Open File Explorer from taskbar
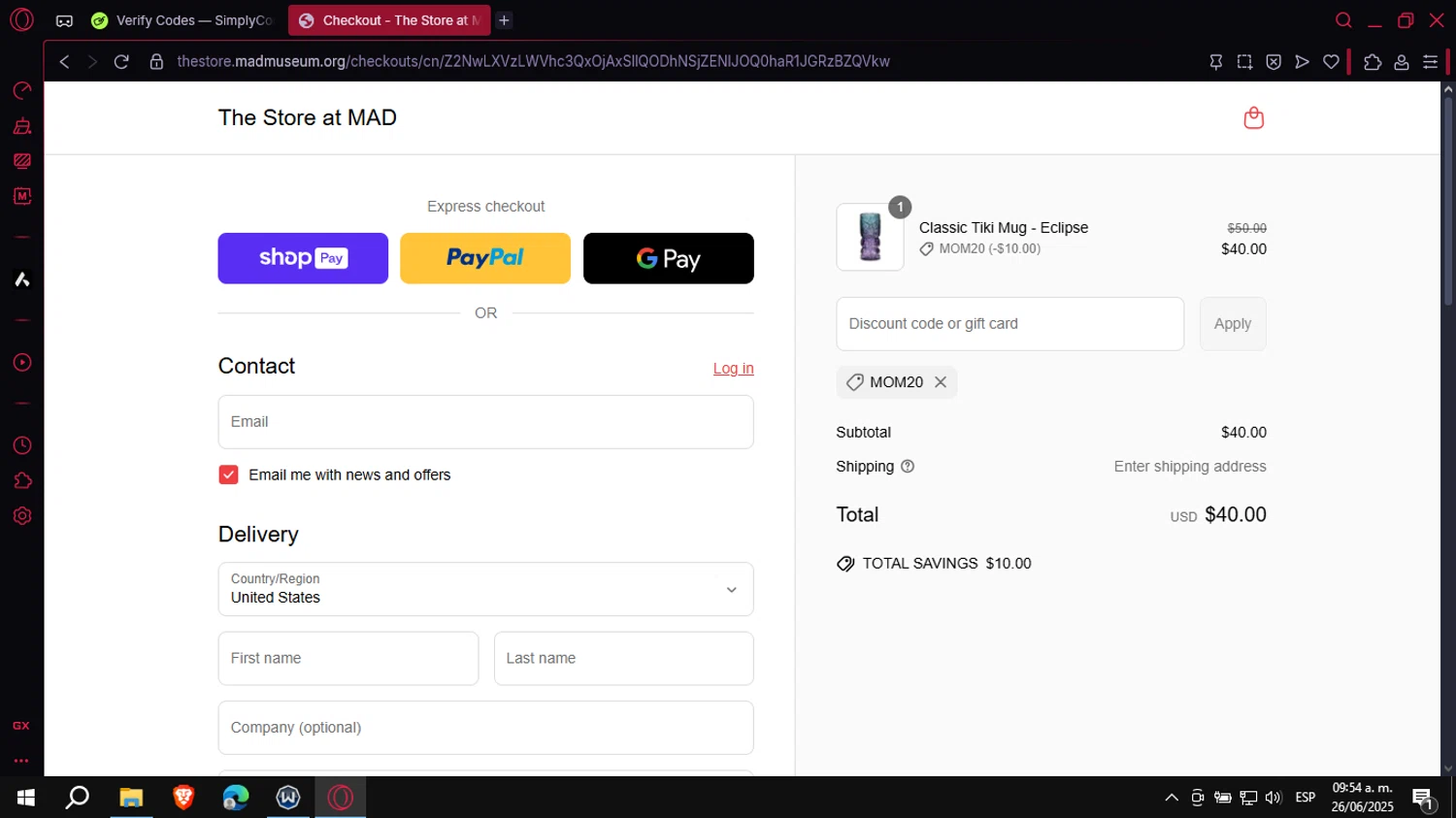This screenshot has width=1456, height=818. 131,798
